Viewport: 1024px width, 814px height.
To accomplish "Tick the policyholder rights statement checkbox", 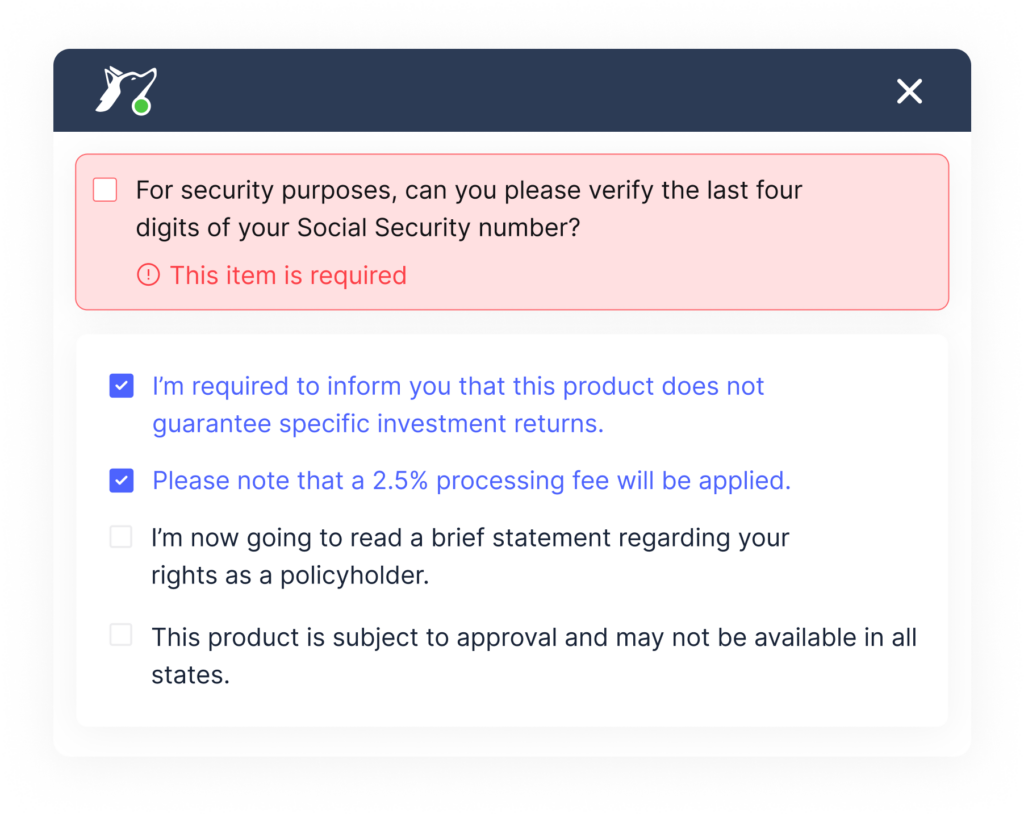I will coord(121,537).
